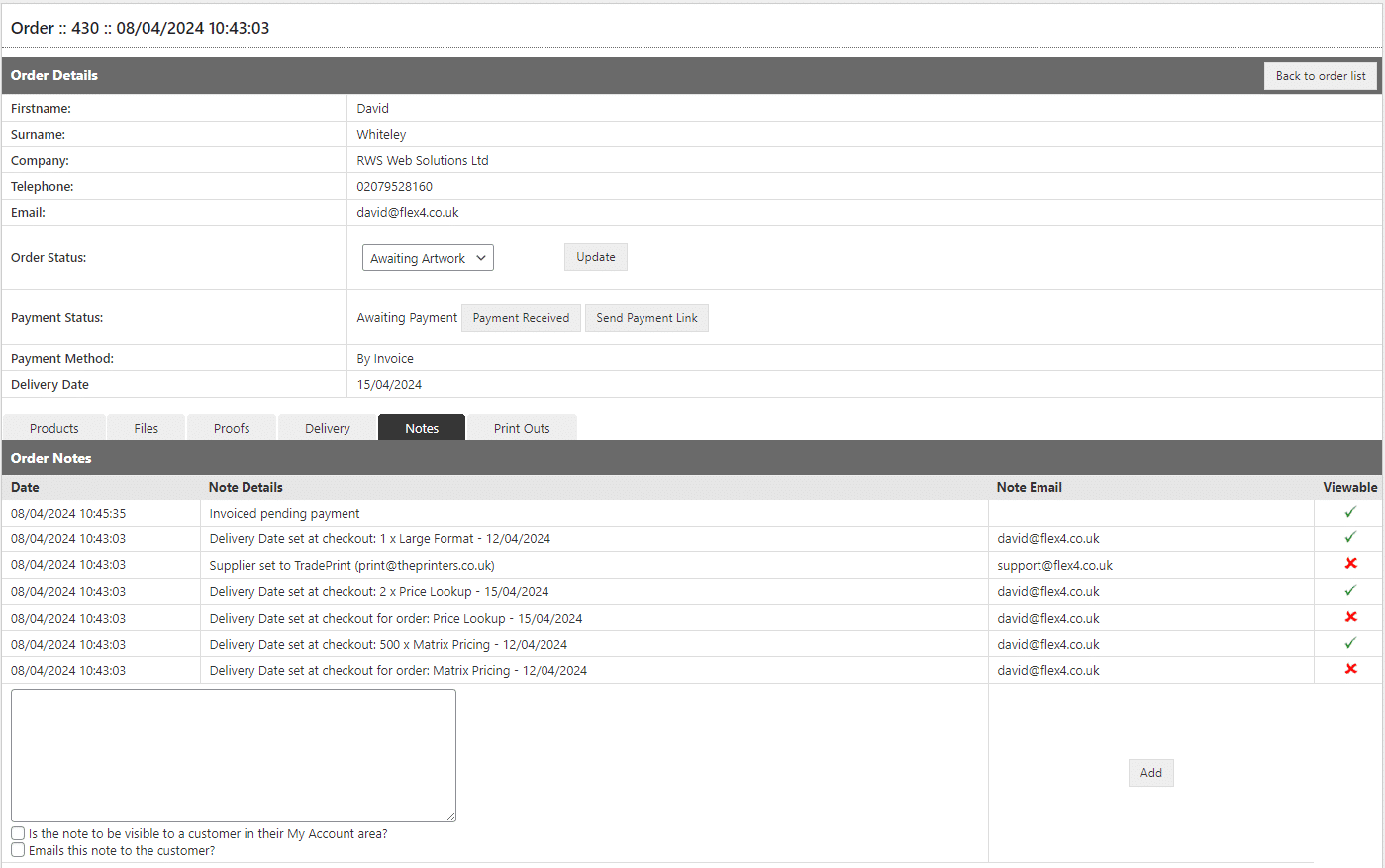Open the Order Status dropdown

[x=428, y=258]
